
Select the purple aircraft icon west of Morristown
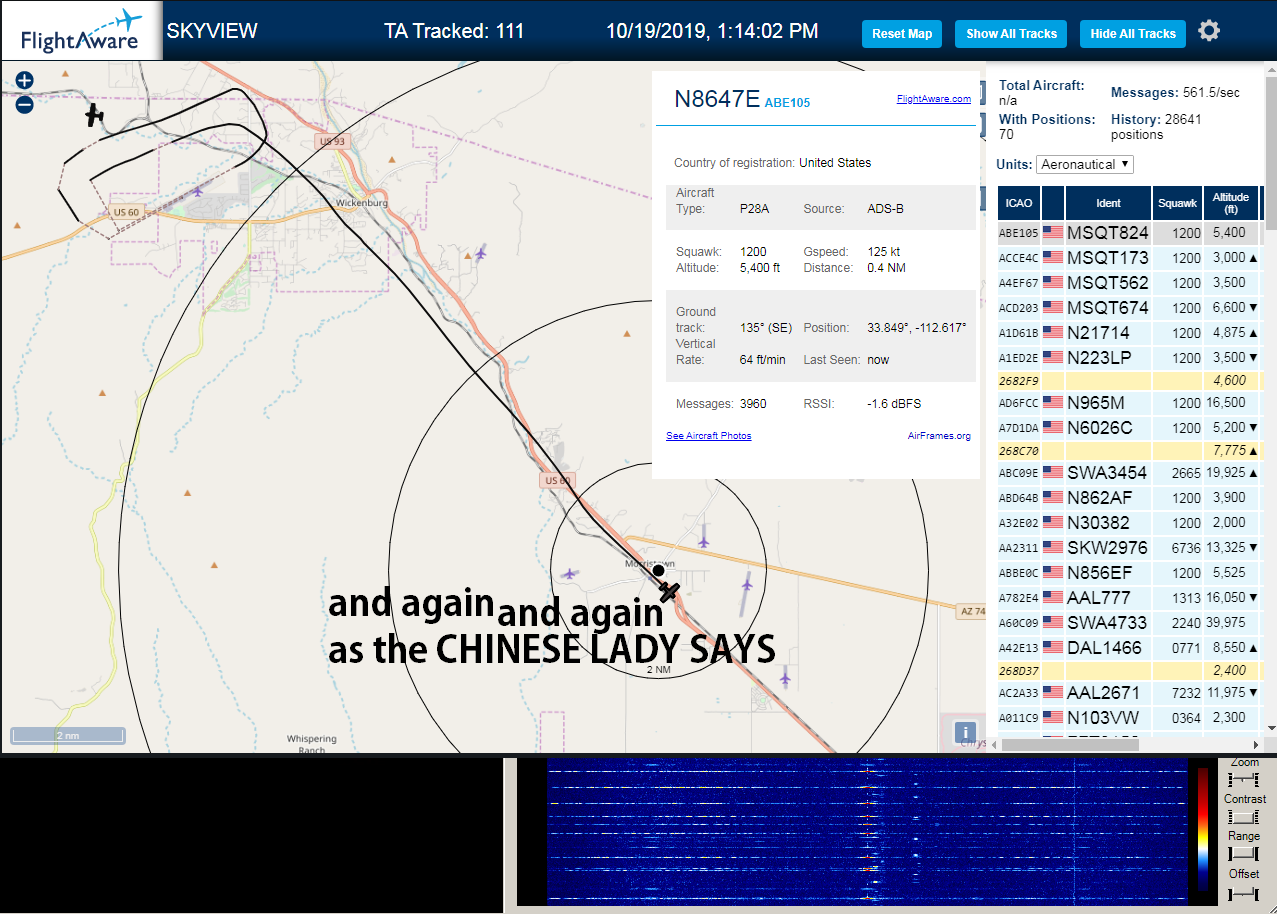tap(570, 574)
